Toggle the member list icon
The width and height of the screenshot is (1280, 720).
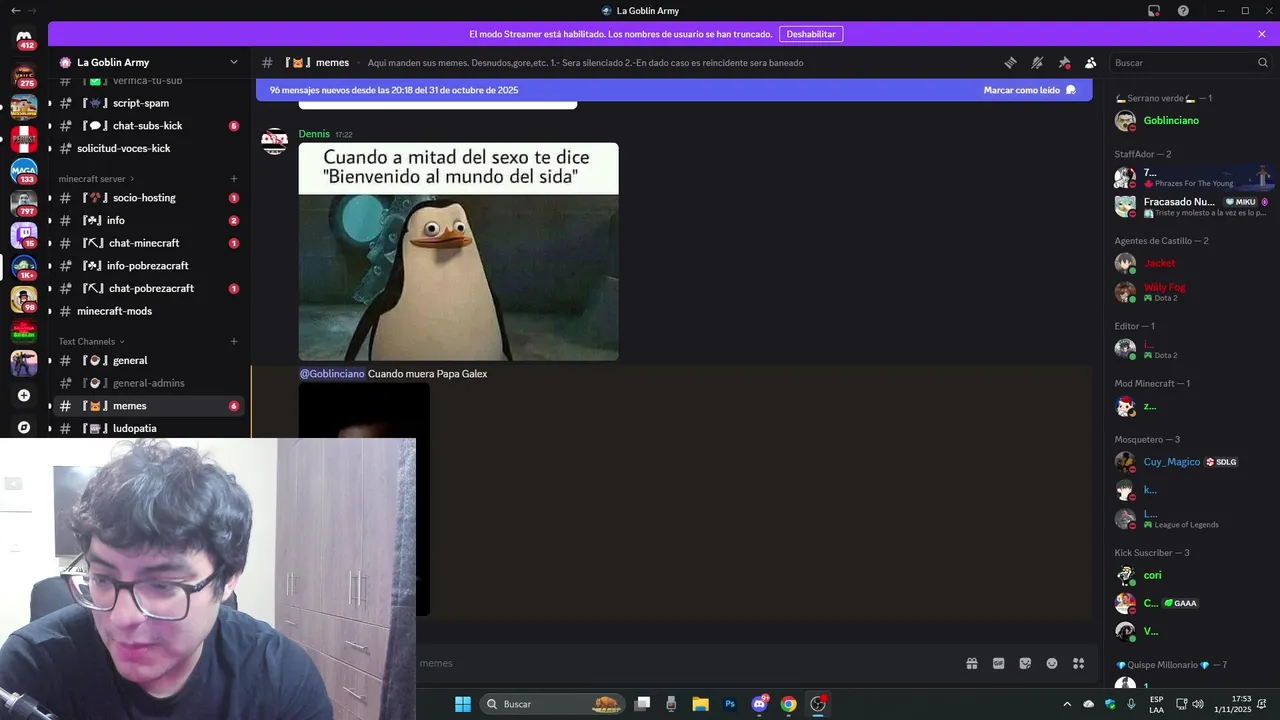coord(1090,62)
